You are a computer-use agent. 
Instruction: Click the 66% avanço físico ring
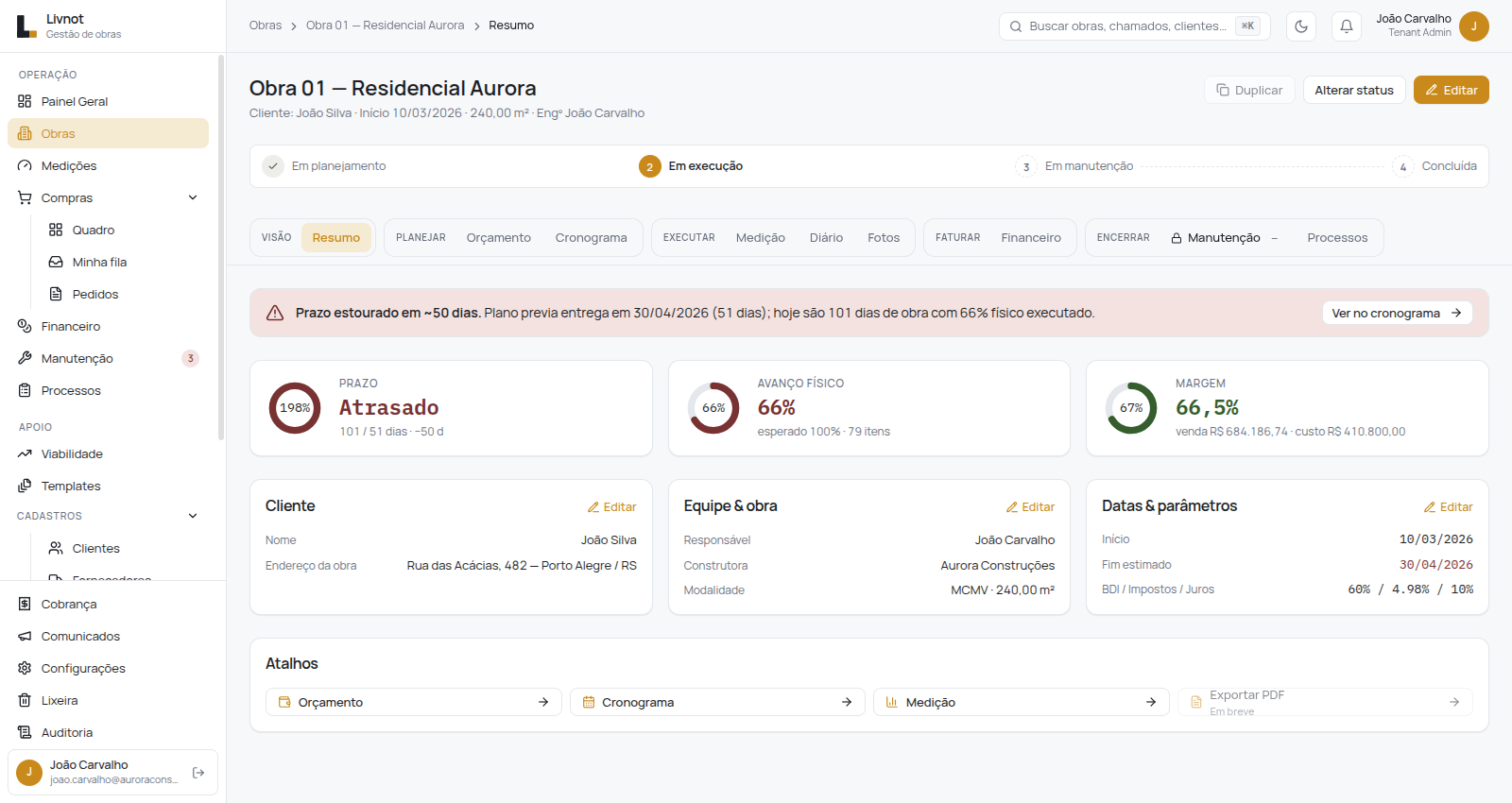tap(713, 408)
